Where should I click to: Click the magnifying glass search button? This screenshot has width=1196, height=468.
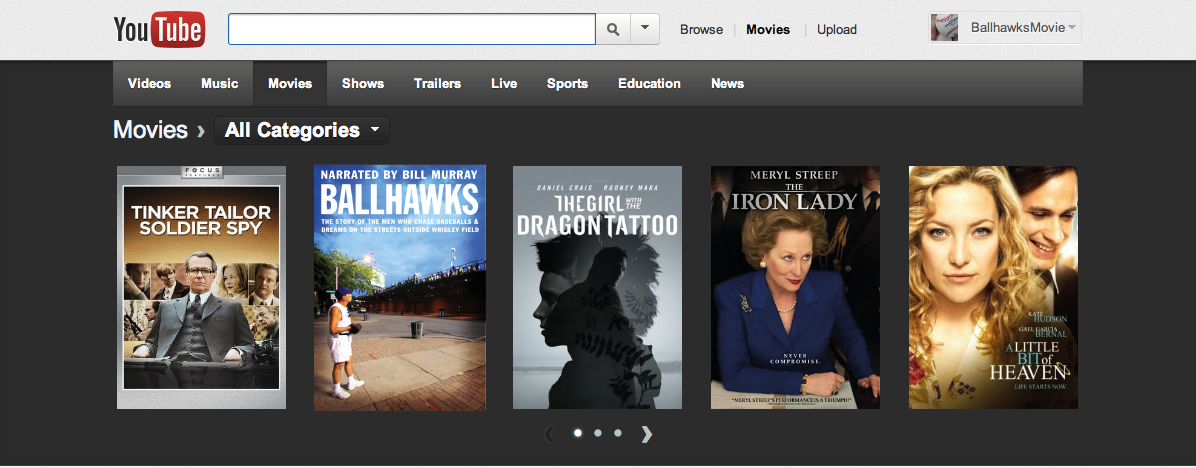tap(613, 29)
